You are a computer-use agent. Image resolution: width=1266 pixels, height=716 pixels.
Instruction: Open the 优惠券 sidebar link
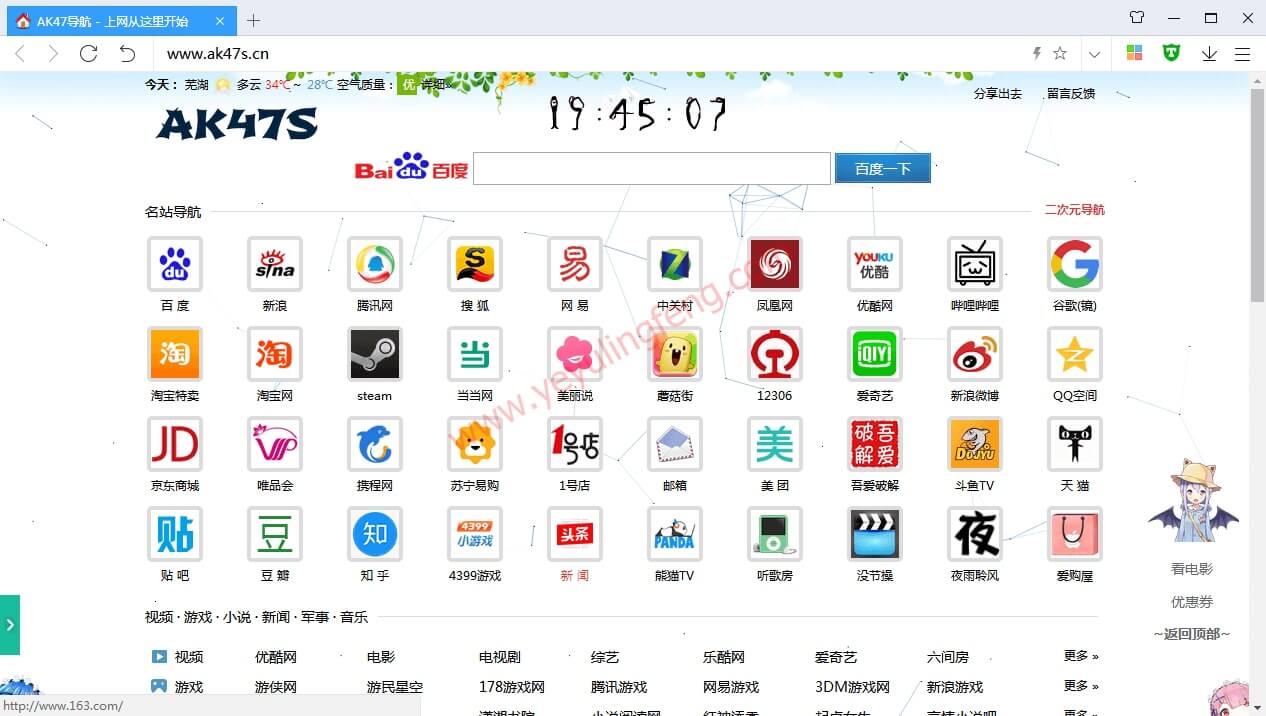(x=1192, y=601)
